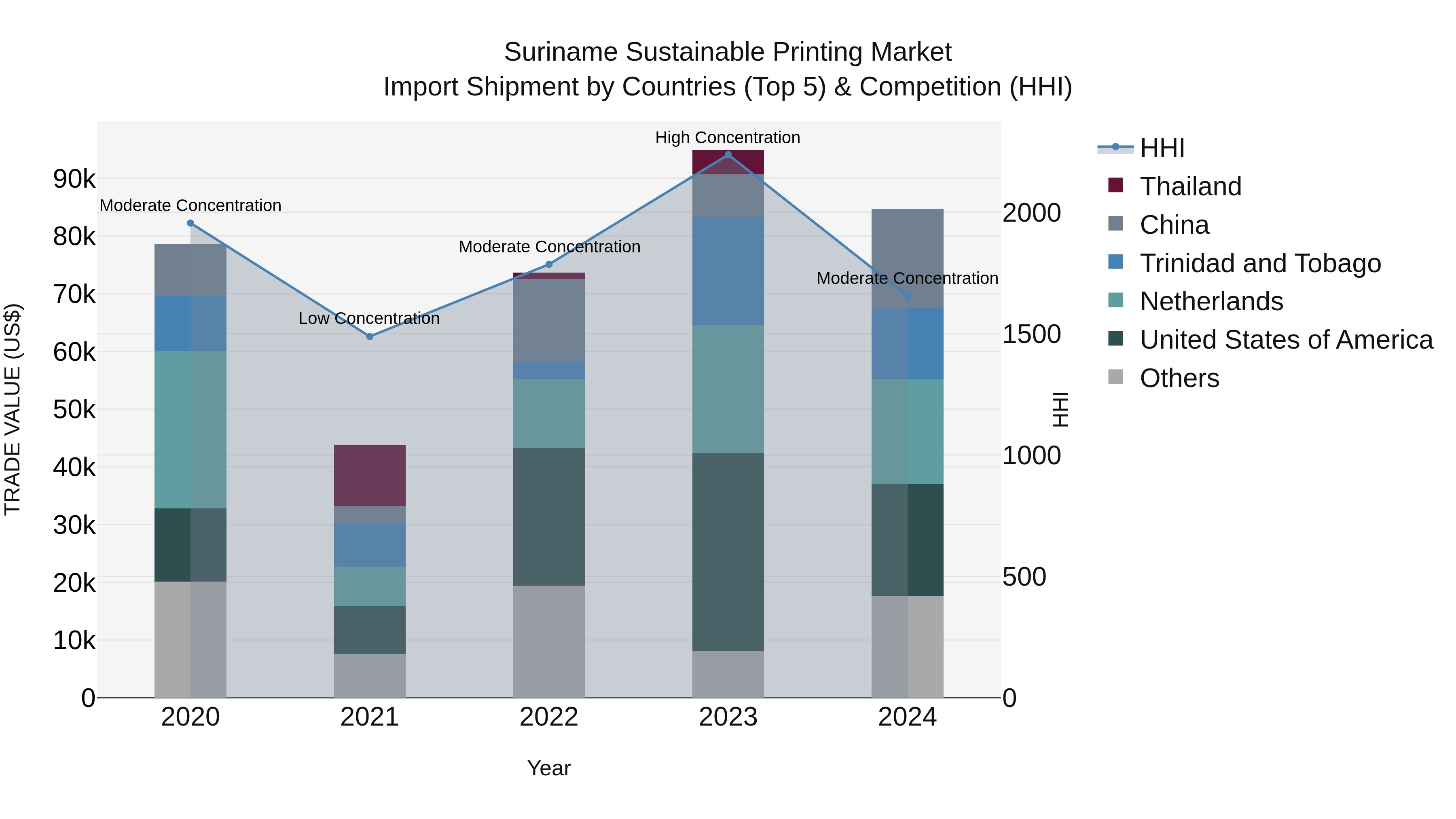Viewport: 1456px width, 819px height.
Task: Click 'Moderate Concentration' label above 2022
Action: tap(549, 247)
